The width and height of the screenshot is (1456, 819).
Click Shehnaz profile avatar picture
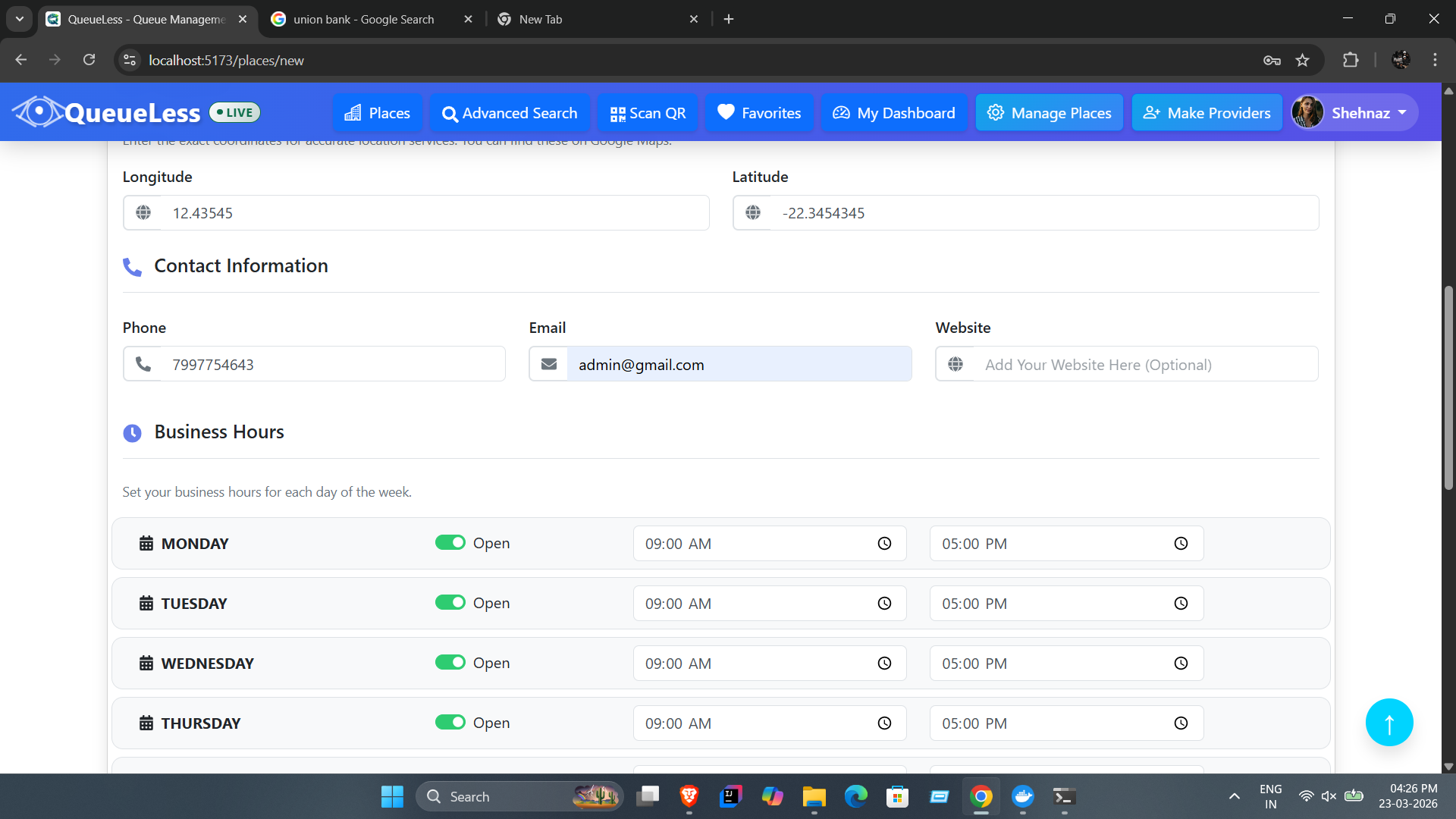tap(1307, 112)
